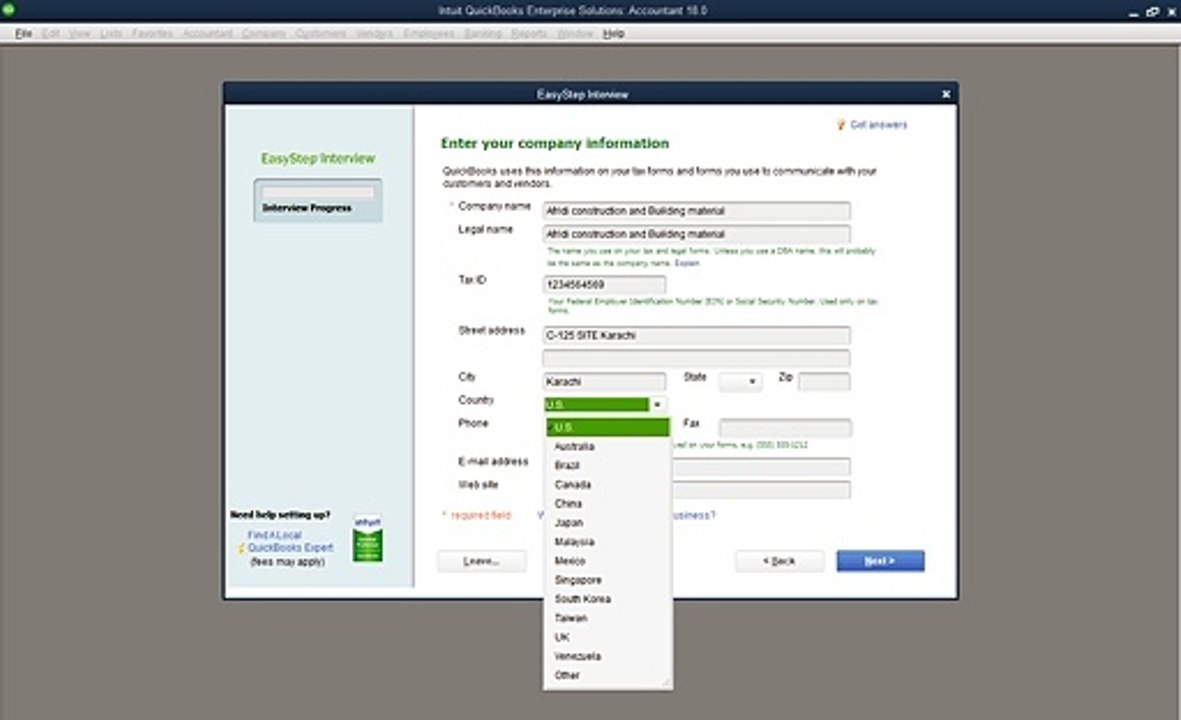
Task: Open the State dropdown
Action: coord(740,382)
